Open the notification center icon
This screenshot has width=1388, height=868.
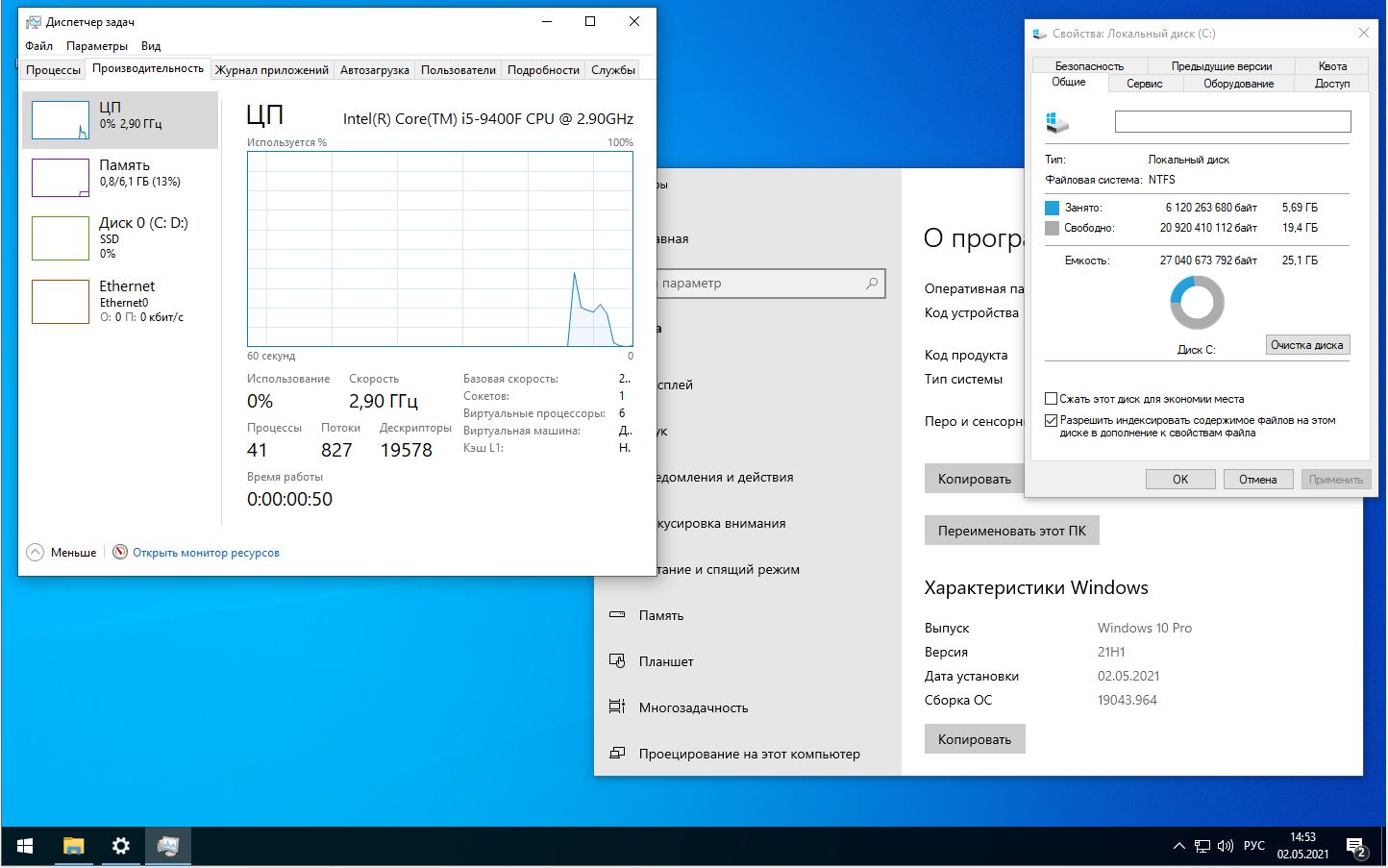click(1356, 847)
